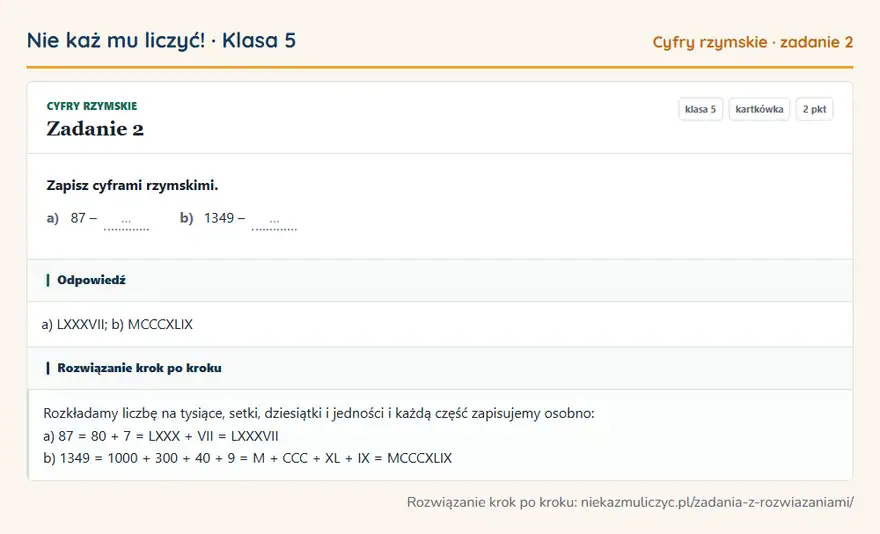
Task: Click the dotted answer blank after '87 –'
Action: 126,220
